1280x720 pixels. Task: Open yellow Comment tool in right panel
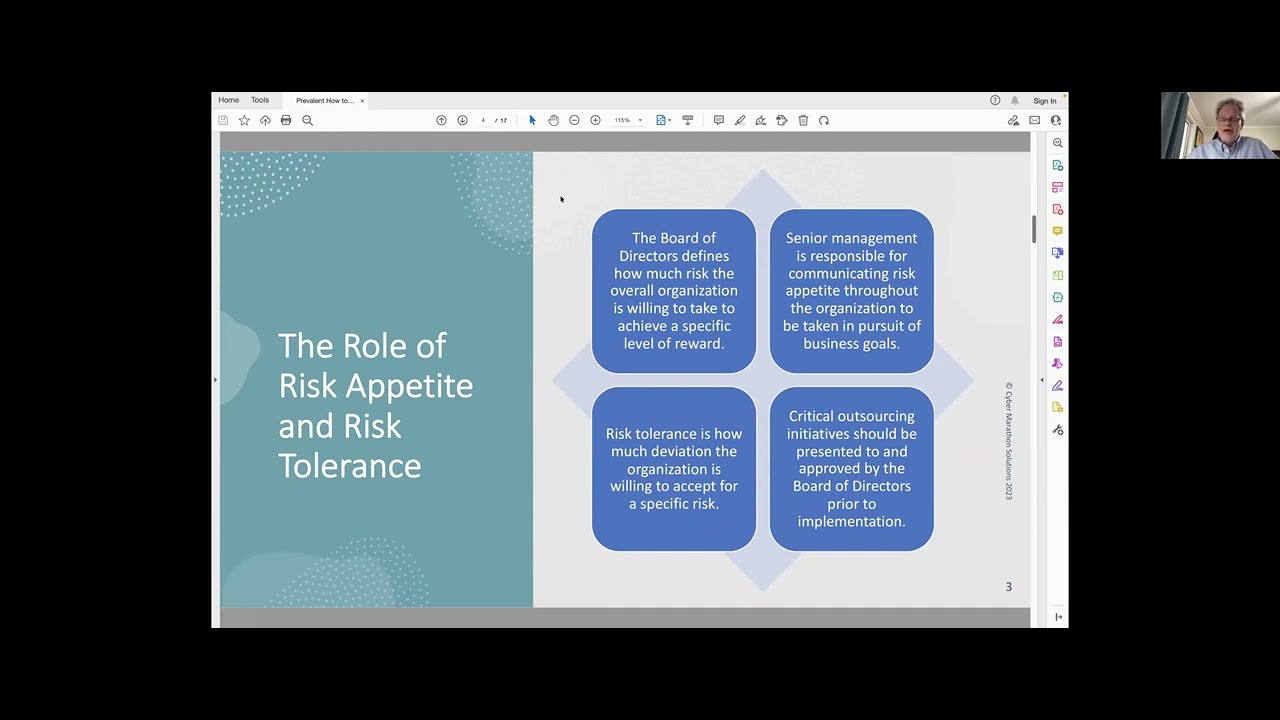click(x=1058, y=231)
